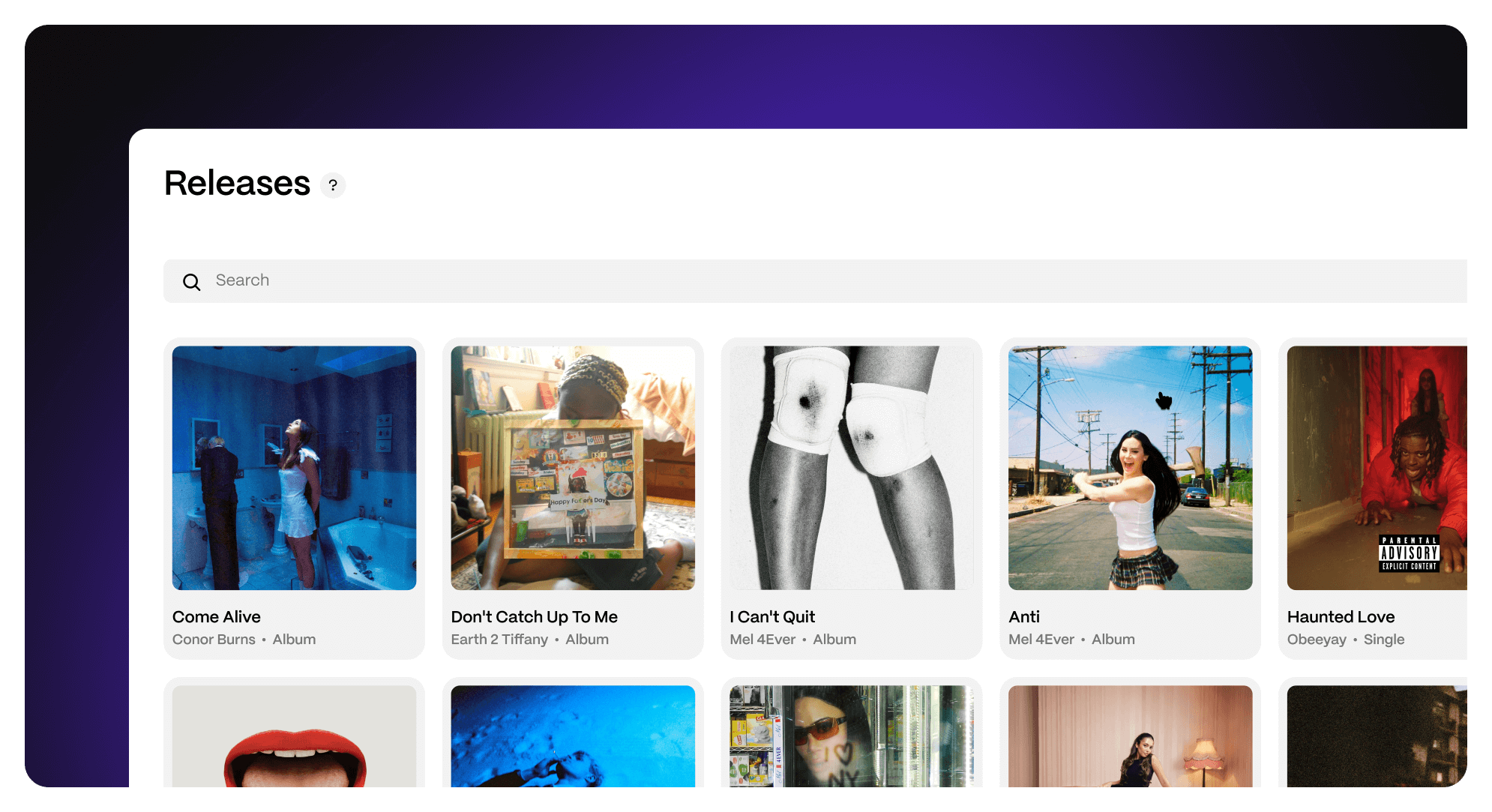The width and height of the screenshot is (1492, 812).
Task: Select Conor Burns artist label
Action: click(x=214, y=640)
